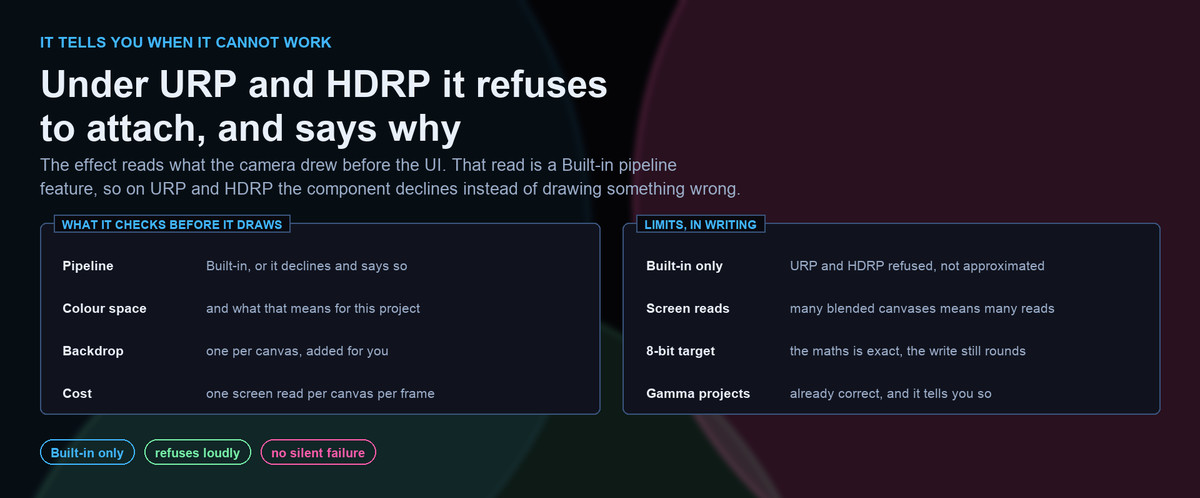Screen dimensions: 1200x498
Task: Select the 'IT TELLS YOU WHEN IT CANNOT WORK' eyebrow text
Action: [186, 43]
